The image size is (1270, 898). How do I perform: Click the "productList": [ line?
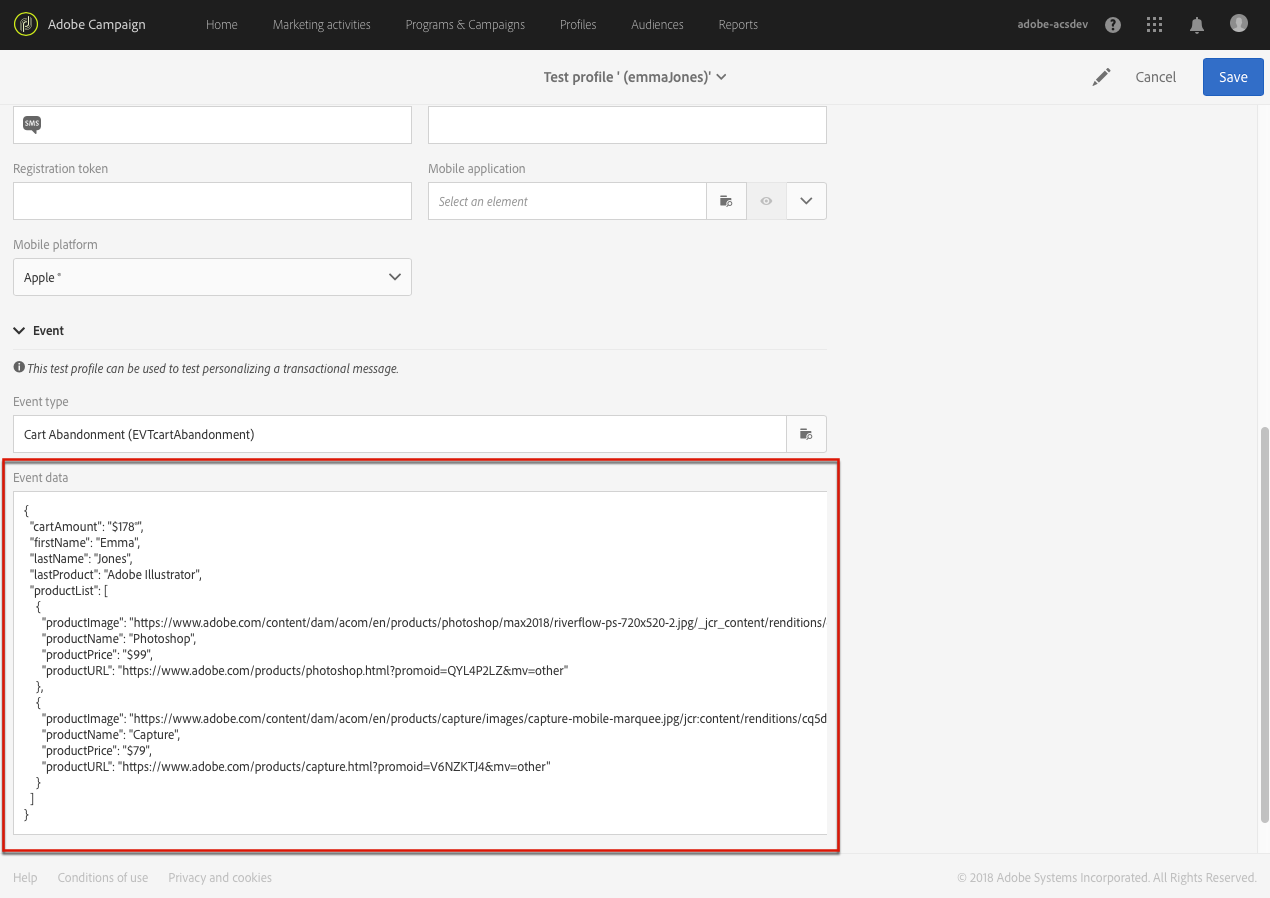click(x=69, y=591)
